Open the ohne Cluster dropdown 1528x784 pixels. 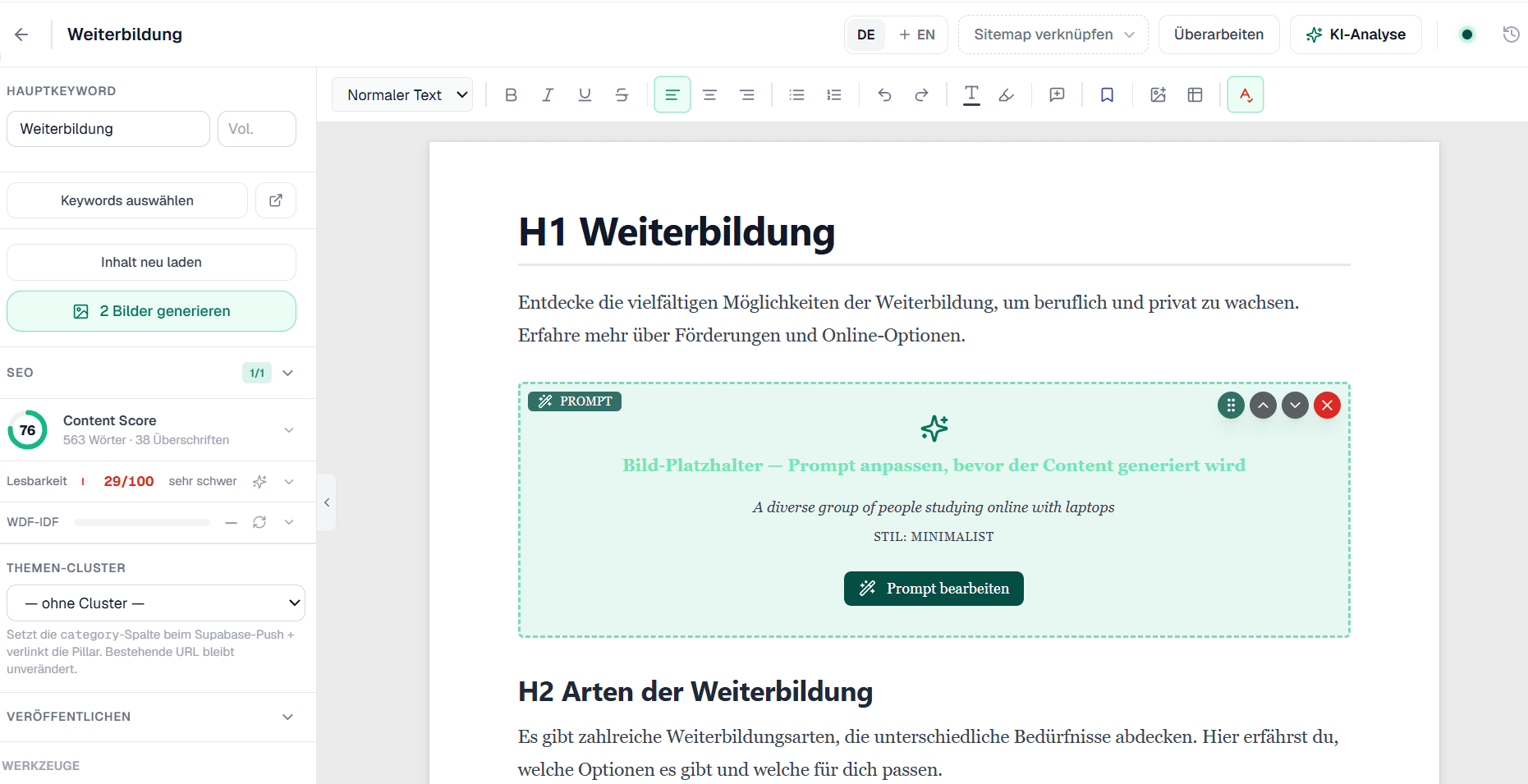point(156,603)
